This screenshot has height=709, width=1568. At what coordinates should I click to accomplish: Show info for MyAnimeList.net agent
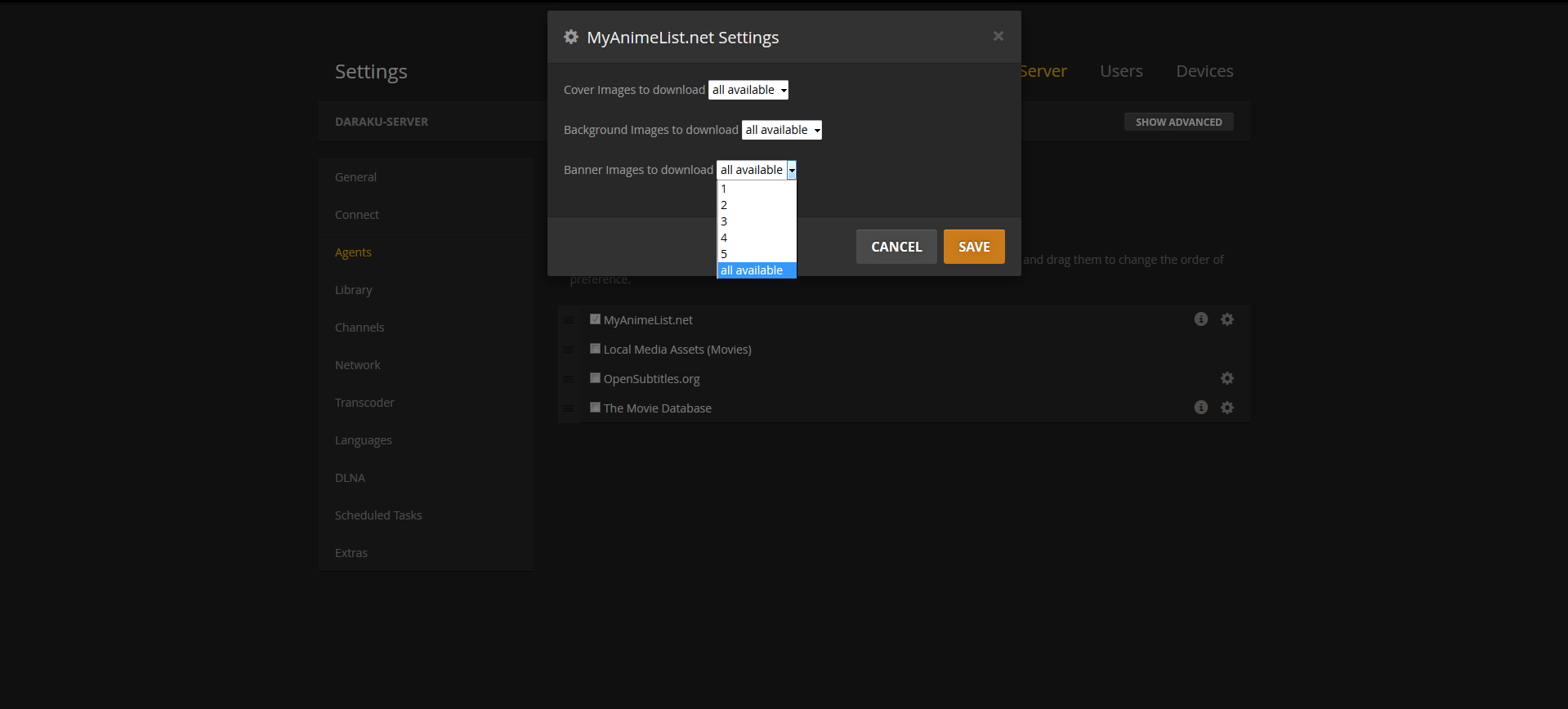point(1200,319)
